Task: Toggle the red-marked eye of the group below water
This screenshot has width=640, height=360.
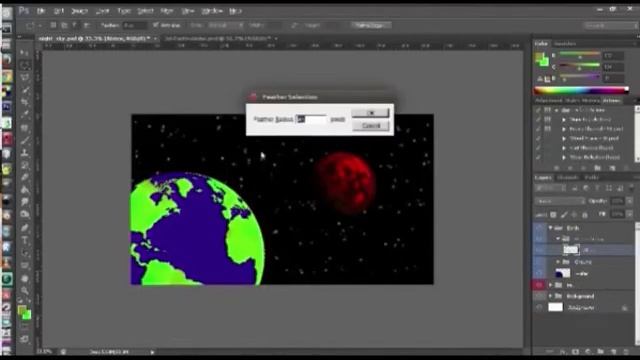Action: [539, 285]
